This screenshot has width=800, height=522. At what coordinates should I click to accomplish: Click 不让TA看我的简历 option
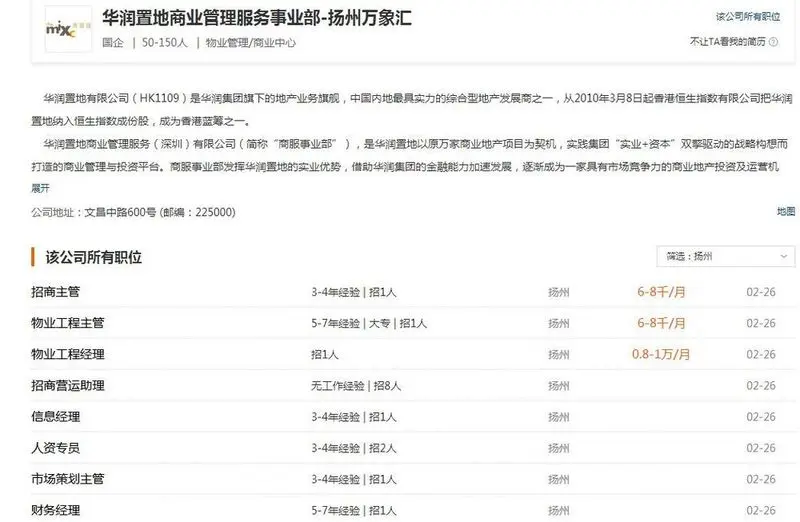(x=728, y=42)
